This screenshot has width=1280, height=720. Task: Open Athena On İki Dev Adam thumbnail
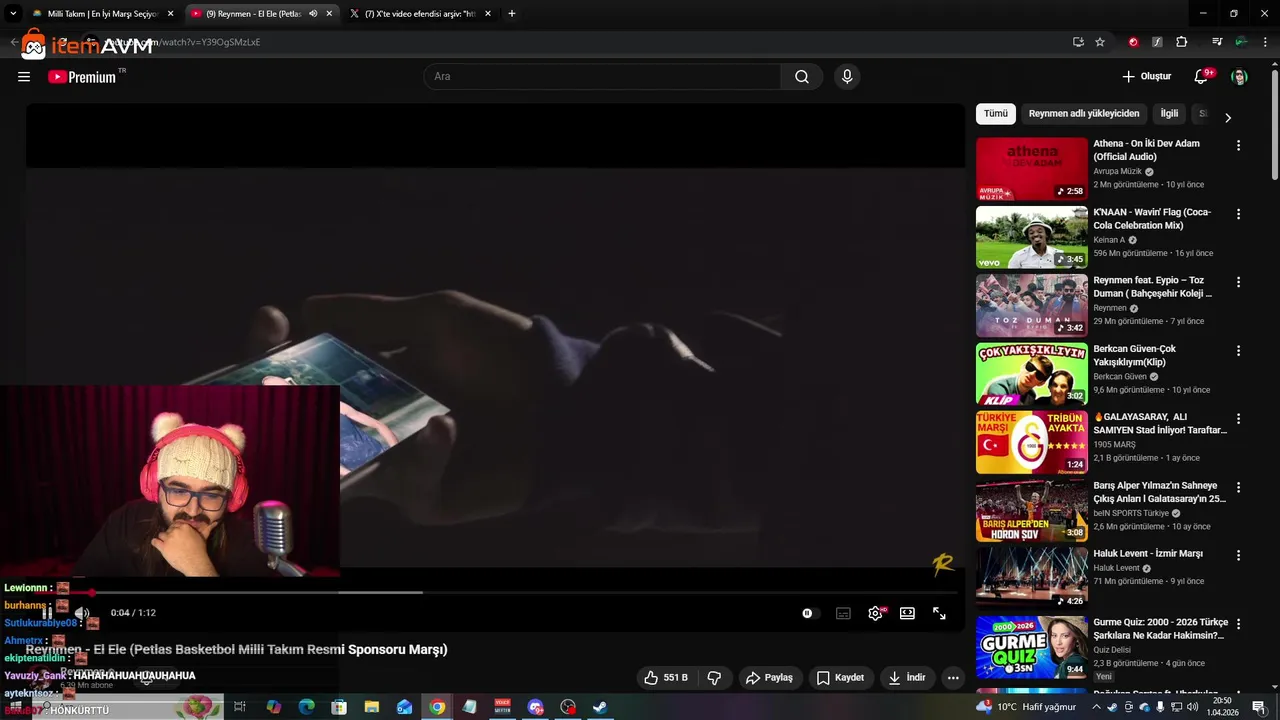click(1031, 169)
